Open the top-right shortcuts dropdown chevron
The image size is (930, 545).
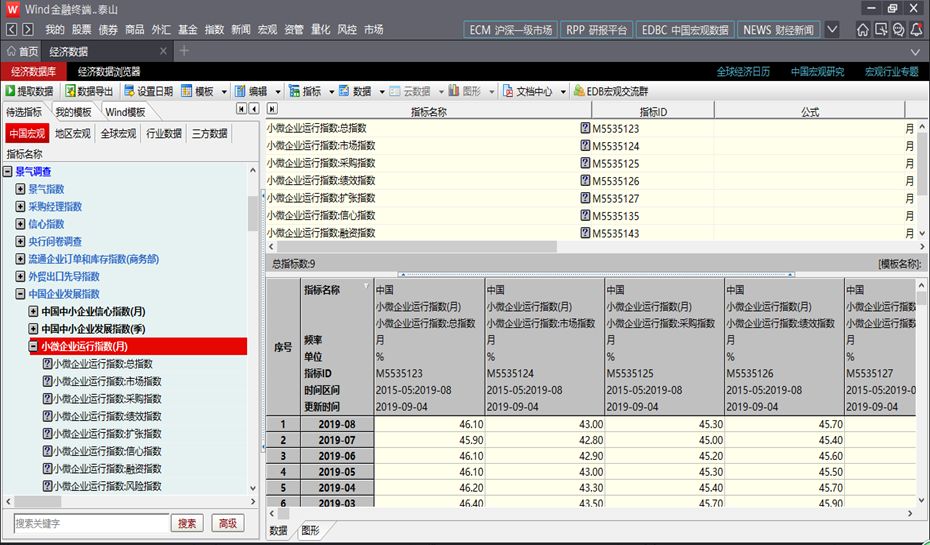pyautogui.click(x=832, y=29)
